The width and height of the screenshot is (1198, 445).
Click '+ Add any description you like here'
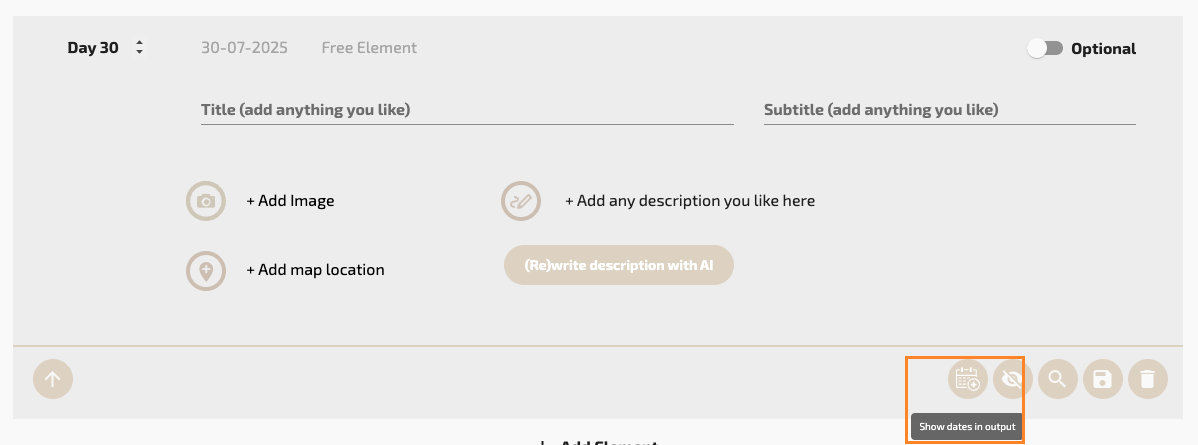click(x=690, y=201)
